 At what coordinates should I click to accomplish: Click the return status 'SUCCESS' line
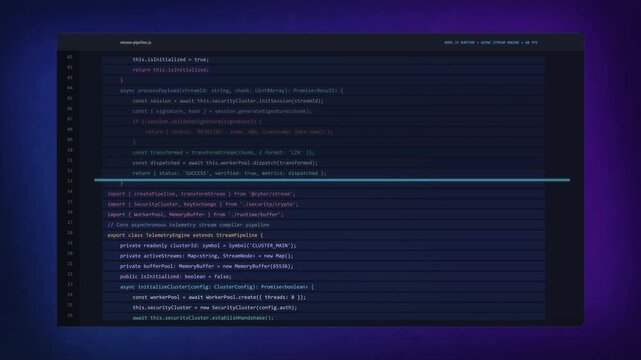[229, 173]
